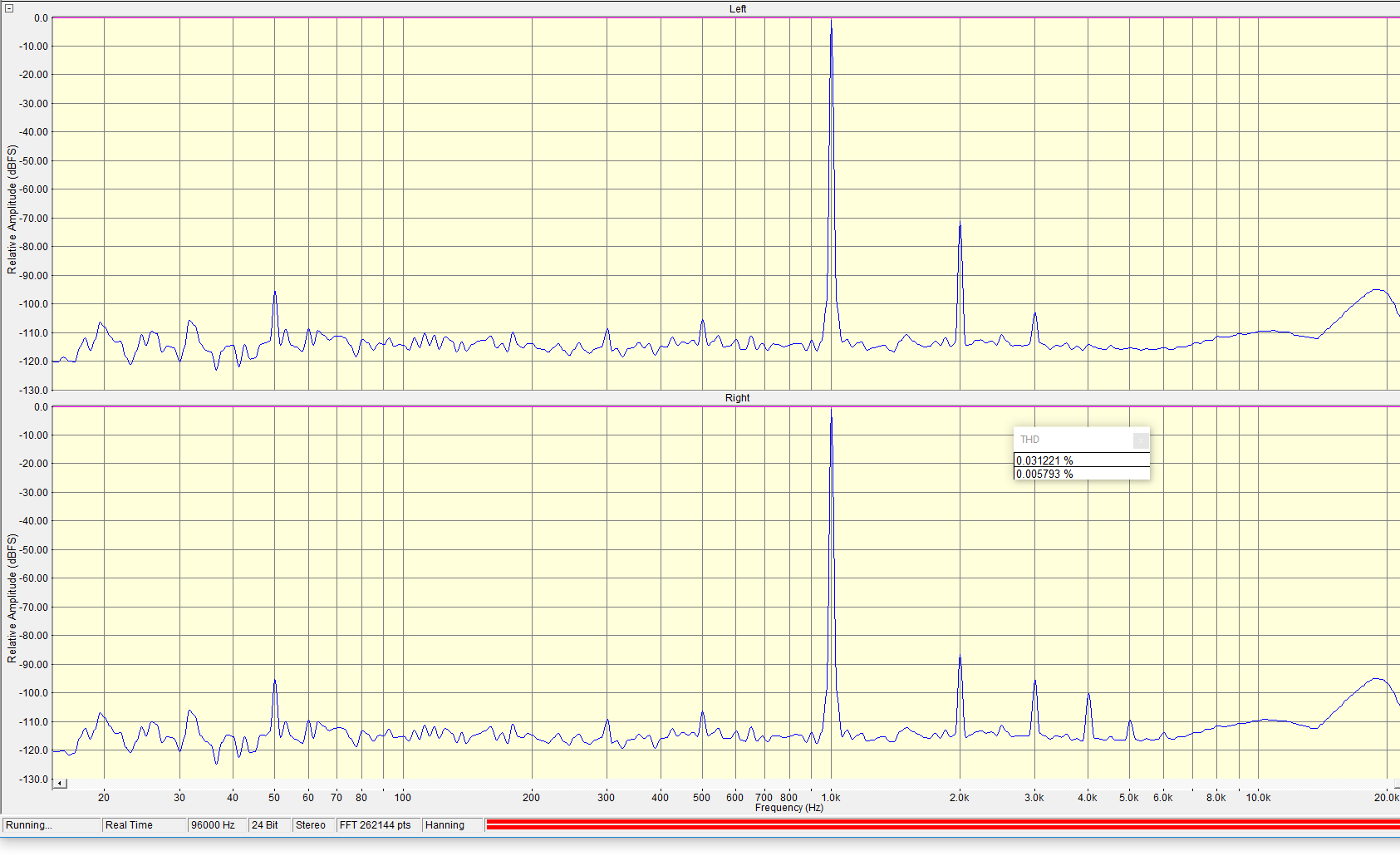Open the 24 Bit depth field
This screenshot has height=856, width=1400.
pyautogui.click(x=270, y=825)
